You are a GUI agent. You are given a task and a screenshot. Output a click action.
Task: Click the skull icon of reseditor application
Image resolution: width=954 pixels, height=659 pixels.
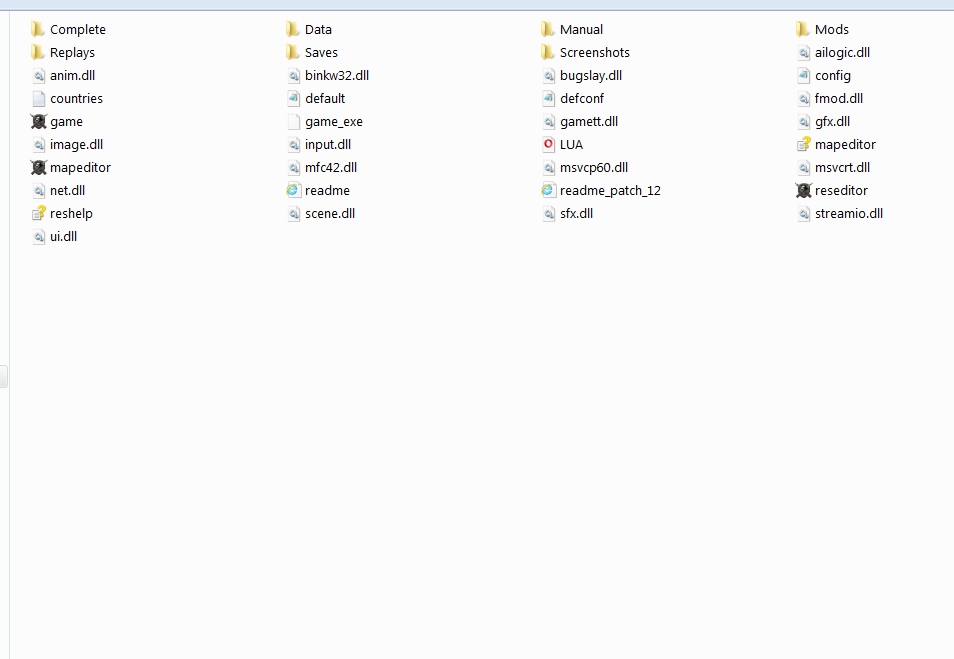pyautogui.click(x=804, y=190)
